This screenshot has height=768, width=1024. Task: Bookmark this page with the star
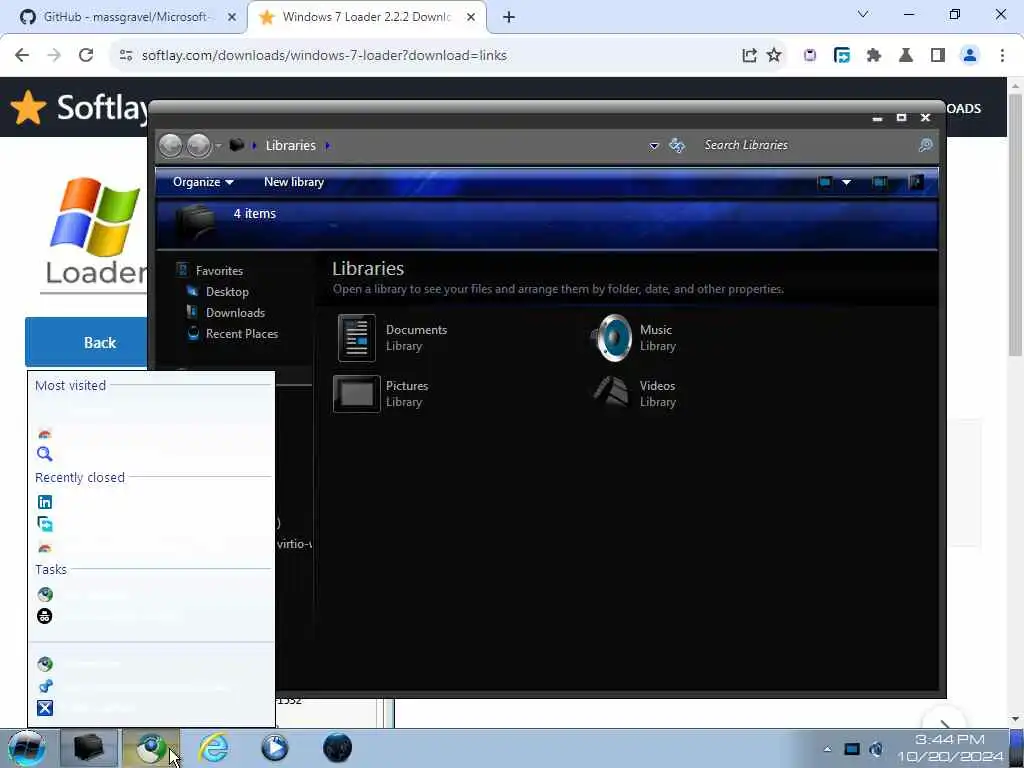point(775,56)
